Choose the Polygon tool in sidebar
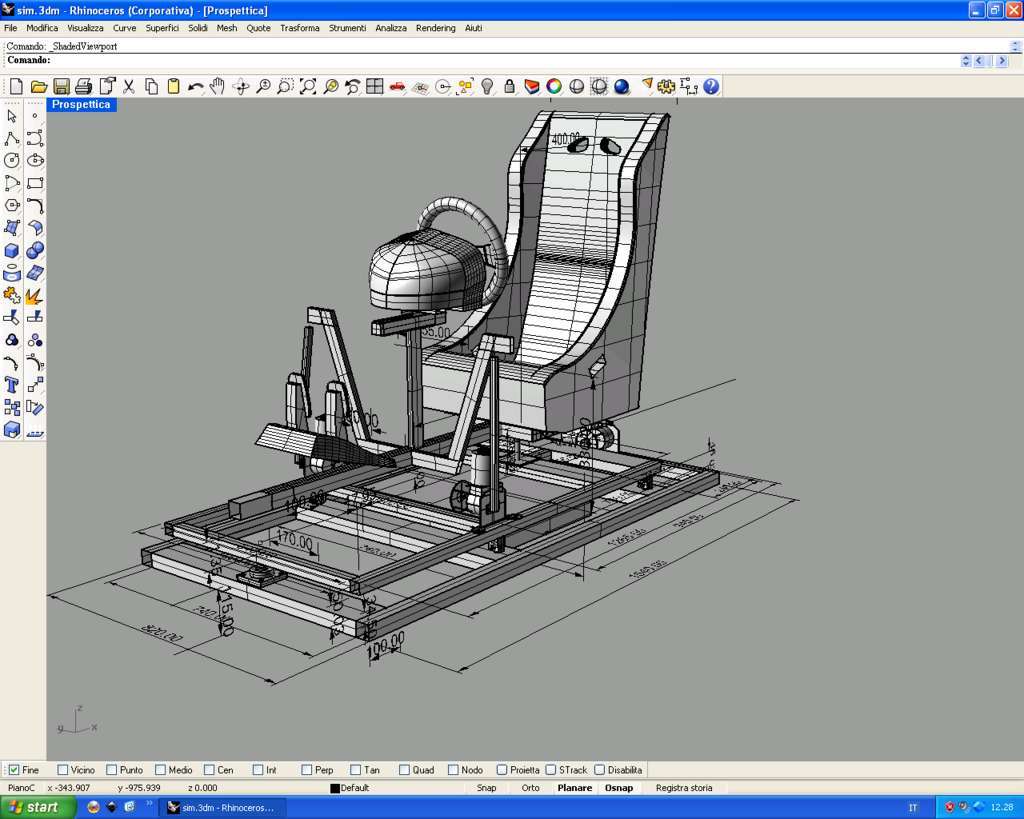This screenshot has width=1024, height=819. point(12,206)
